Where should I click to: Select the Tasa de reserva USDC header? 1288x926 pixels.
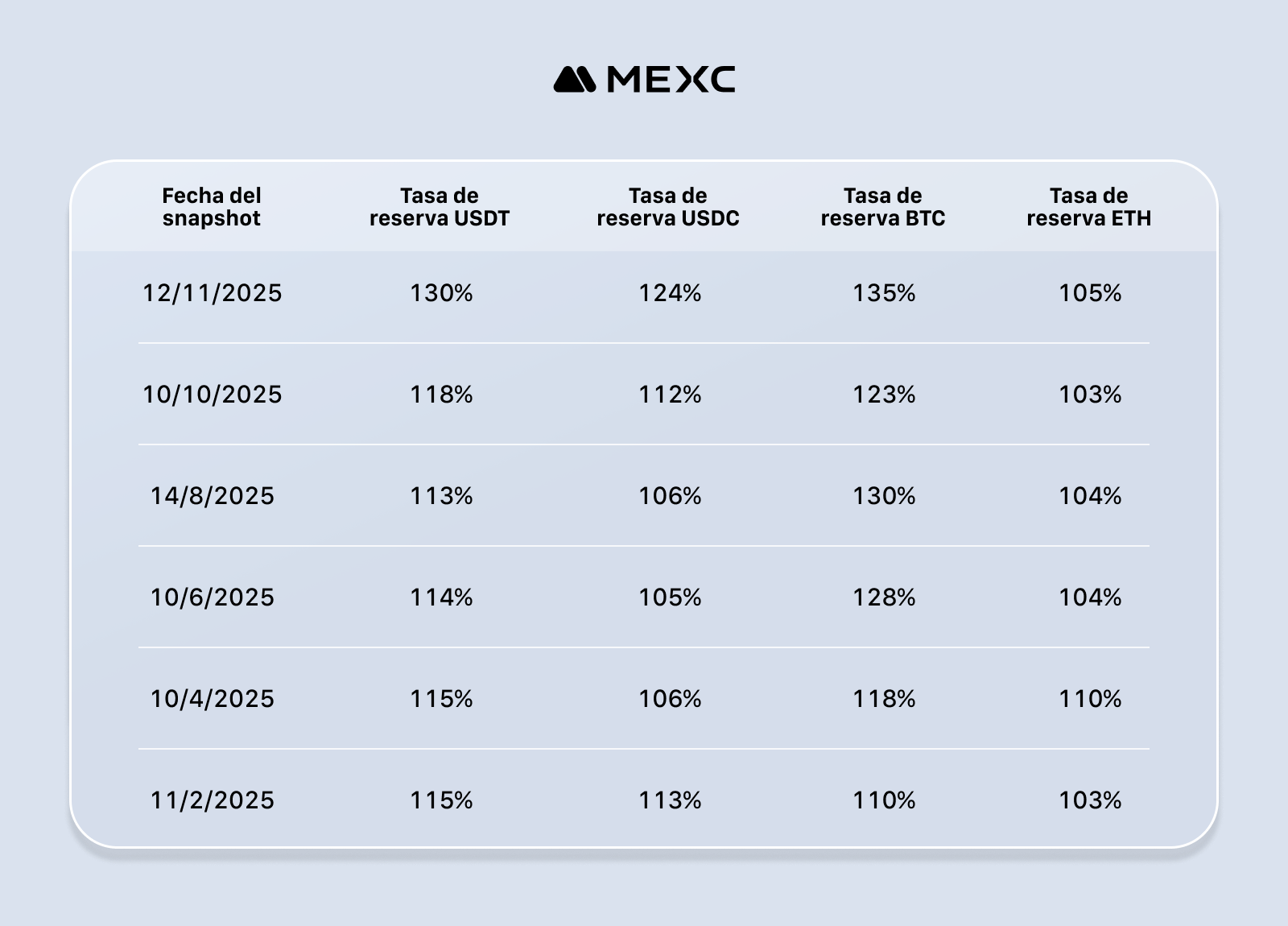668,207
